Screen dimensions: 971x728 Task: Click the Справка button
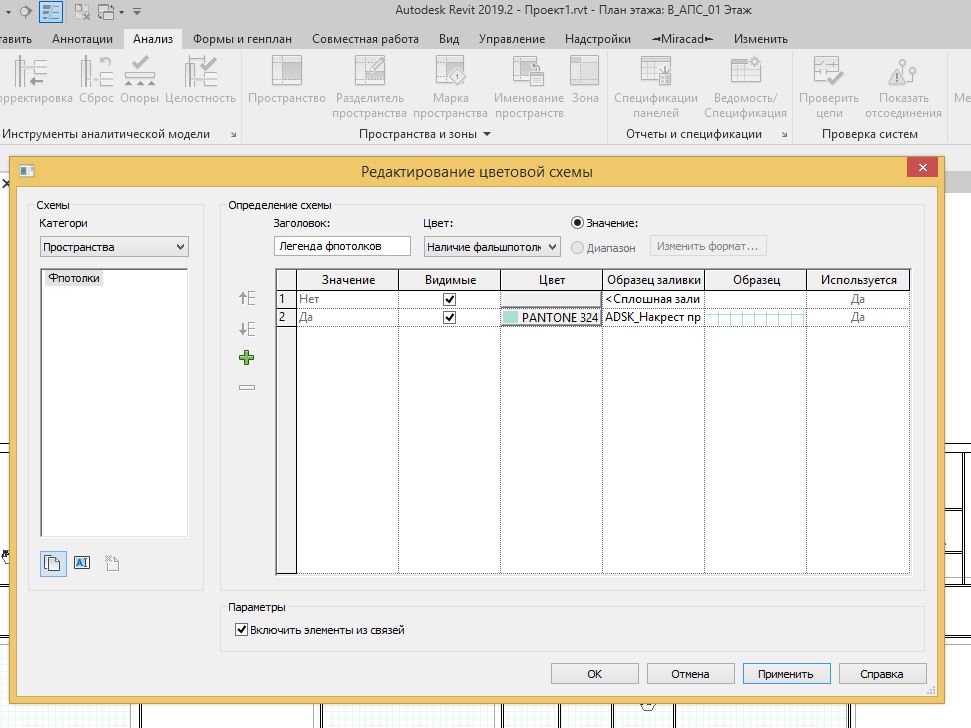coord(882,674)
